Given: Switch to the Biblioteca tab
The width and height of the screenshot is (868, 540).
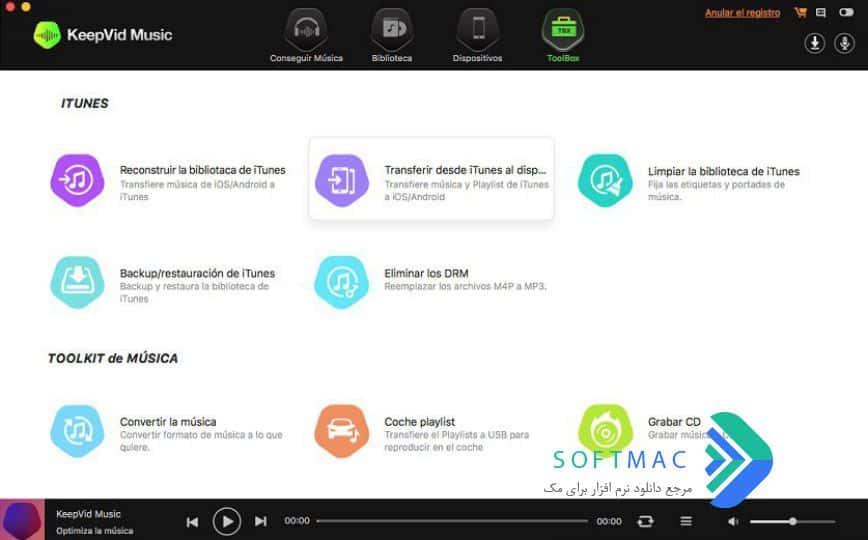Looking at the screenshot, I should (392, 36).
